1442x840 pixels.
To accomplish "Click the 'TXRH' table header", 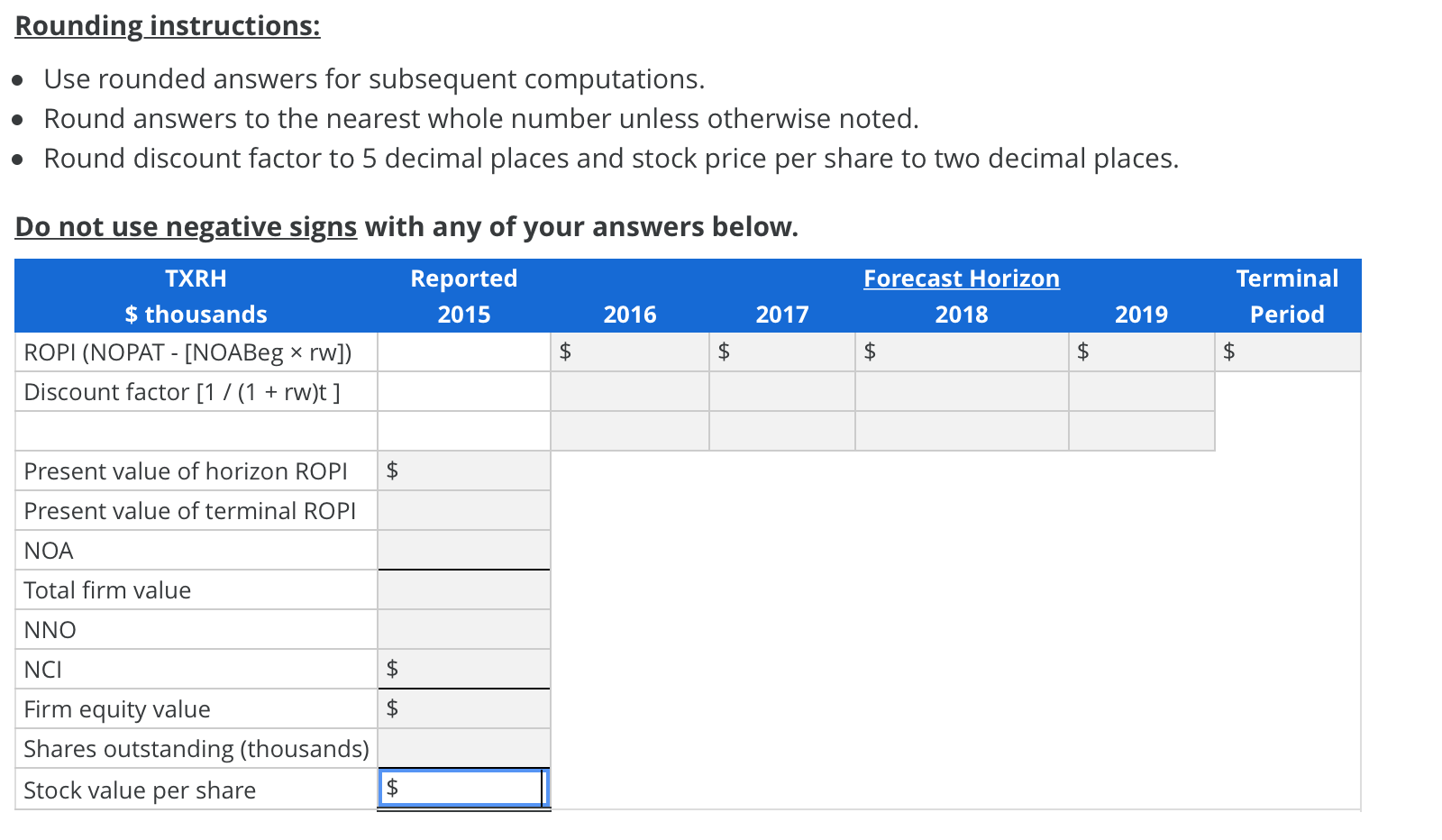I will (x=196, y=278).
